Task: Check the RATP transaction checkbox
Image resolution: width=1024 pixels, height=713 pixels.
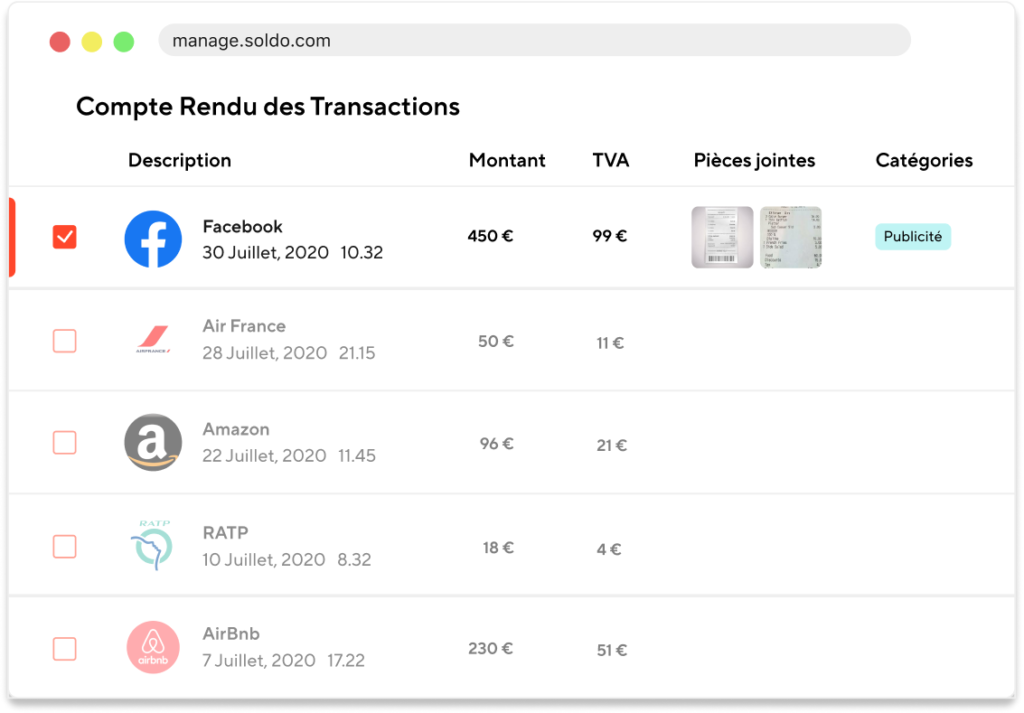Action: click(x=65, y=547)
